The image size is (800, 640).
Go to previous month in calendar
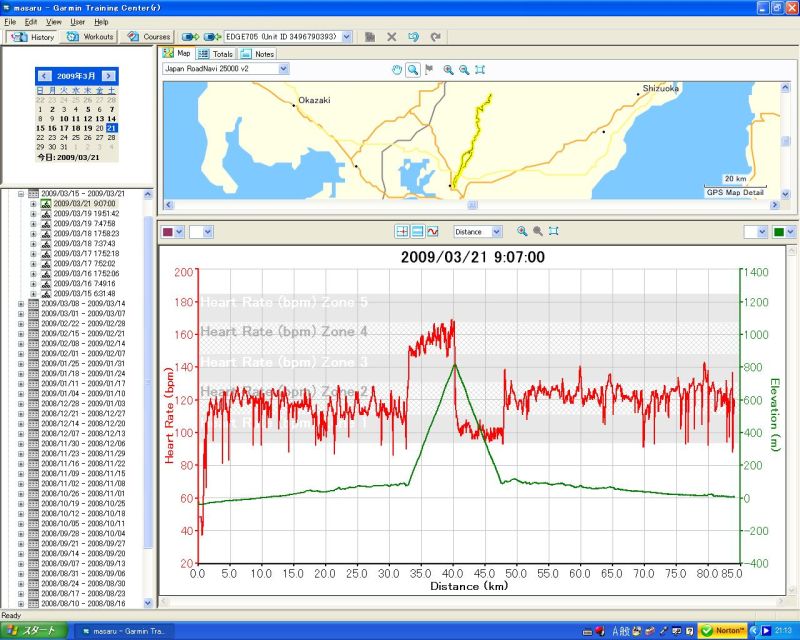tap(44, 76)
